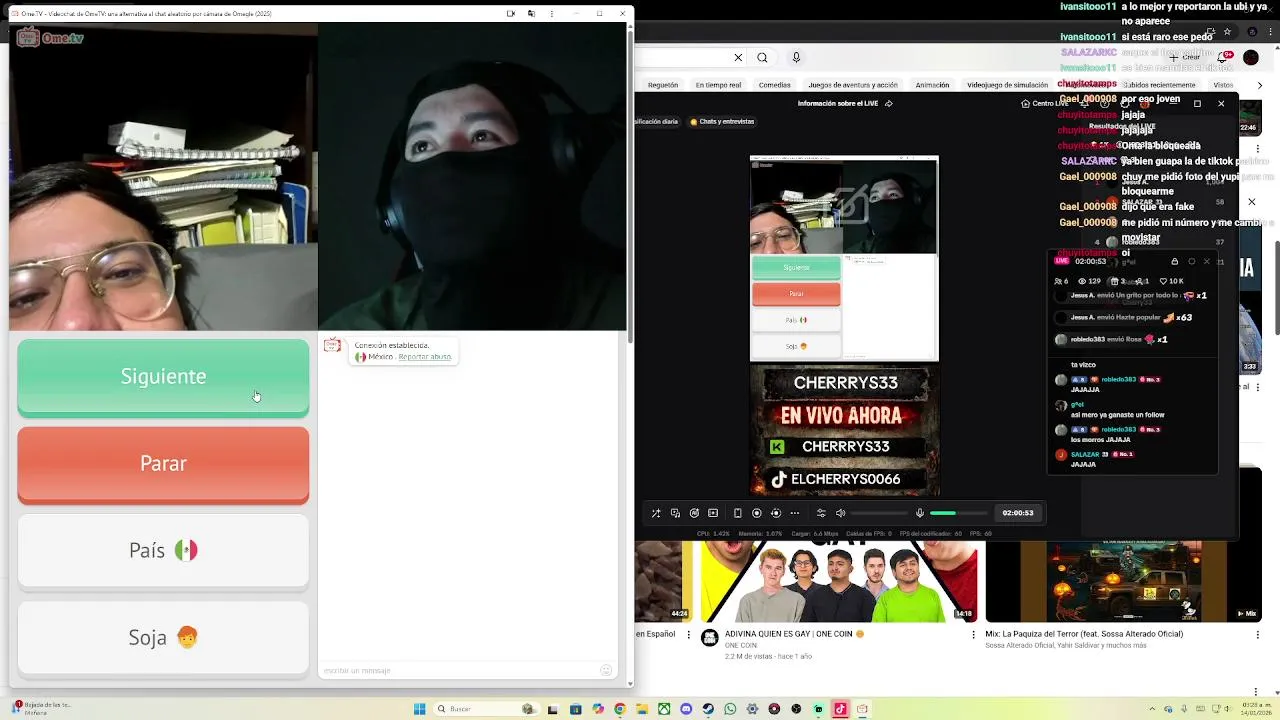1280x720 pixels.
Task: Open Steam from taskbar
Action: point(708,709)
